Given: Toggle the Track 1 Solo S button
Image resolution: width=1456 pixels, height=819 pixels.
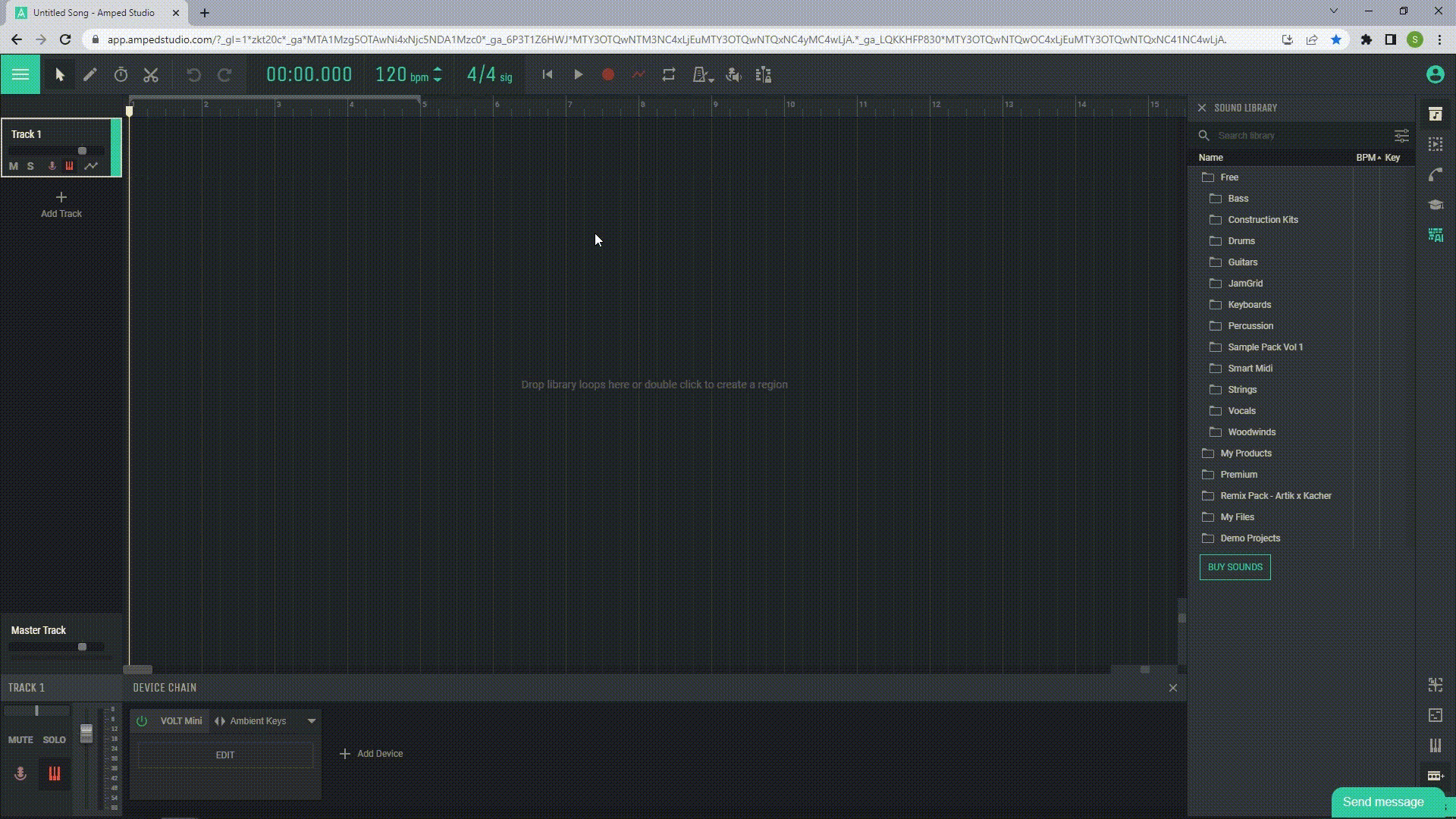Looking at the screenshot, I should pyautogui.click(x=30, y=166).
